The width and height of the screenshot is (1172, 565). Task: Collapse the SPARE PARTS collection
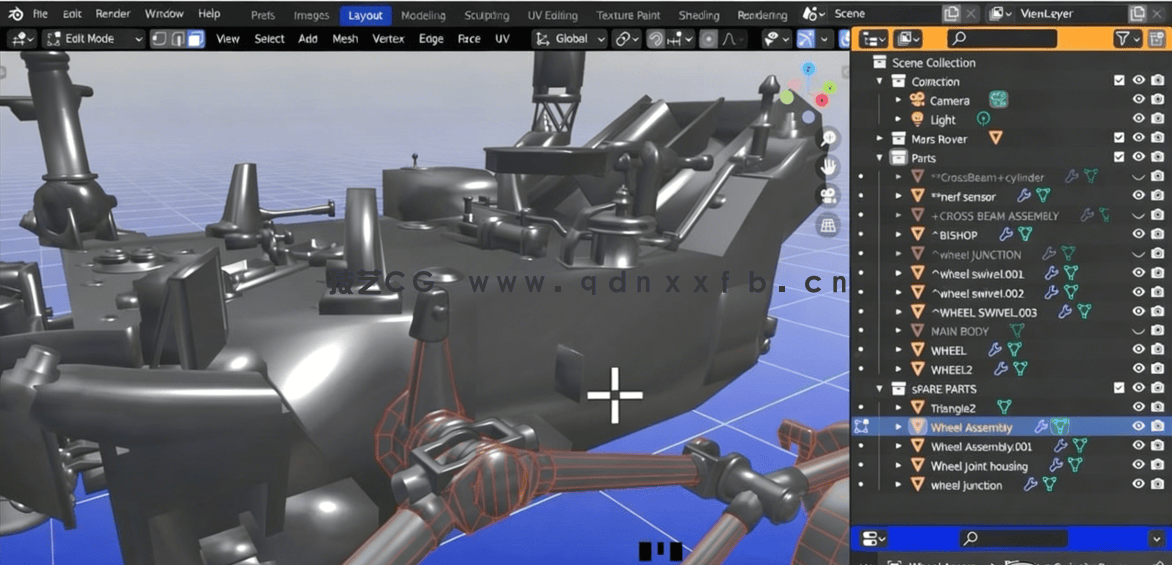[x=880, y=389]
